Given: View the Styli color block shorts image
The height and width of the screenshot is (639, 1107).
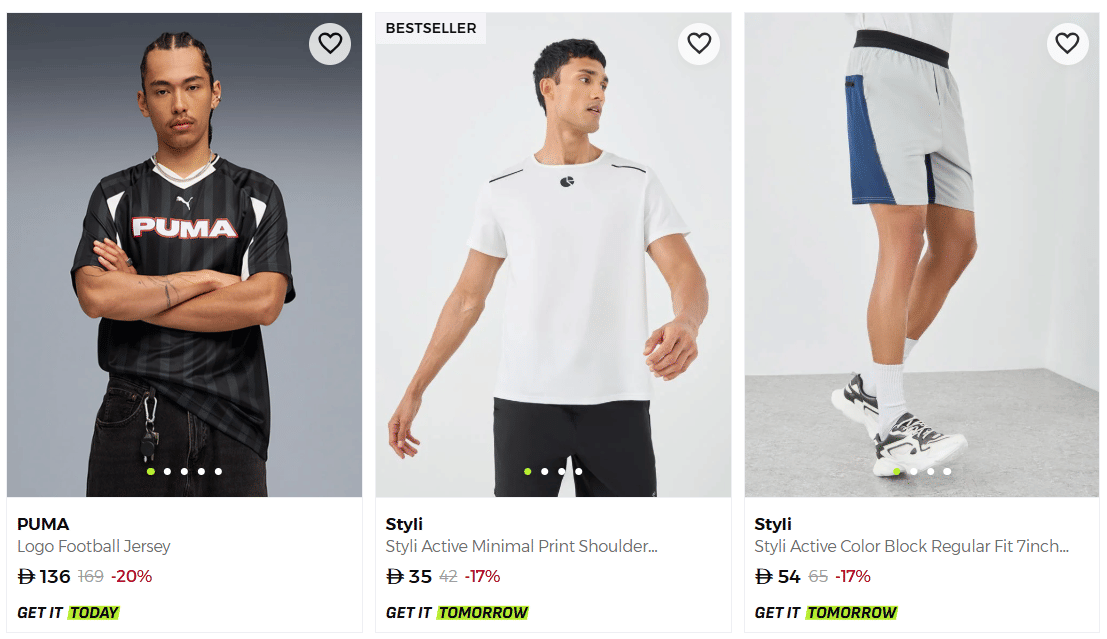Looking at the screenshot, I should 921,250.
